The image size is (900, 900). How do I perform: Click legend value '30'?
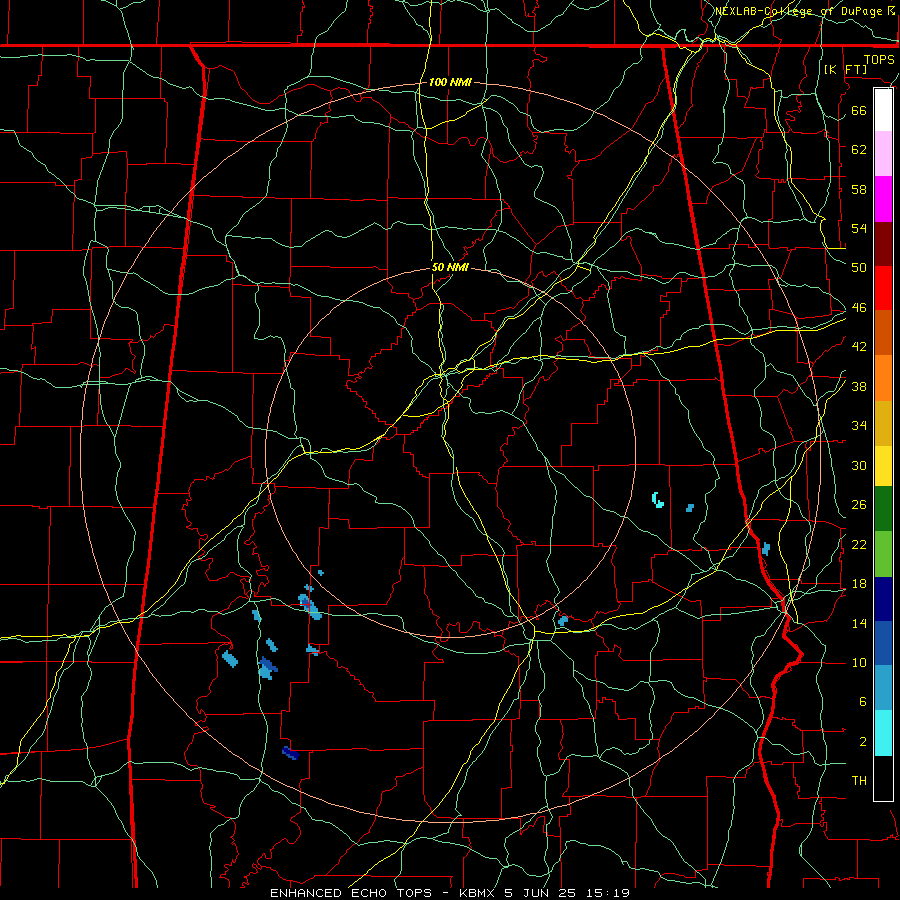tap(859, 465)
